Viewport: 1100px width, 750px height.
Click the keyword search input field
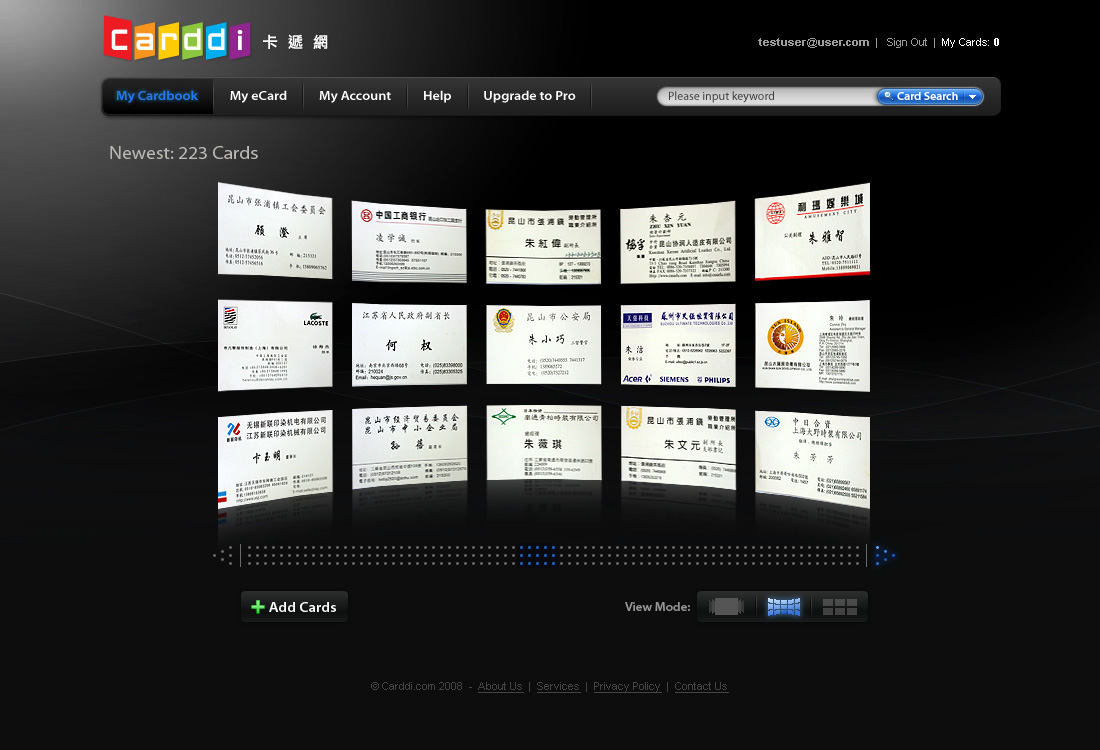coord(765,97)
